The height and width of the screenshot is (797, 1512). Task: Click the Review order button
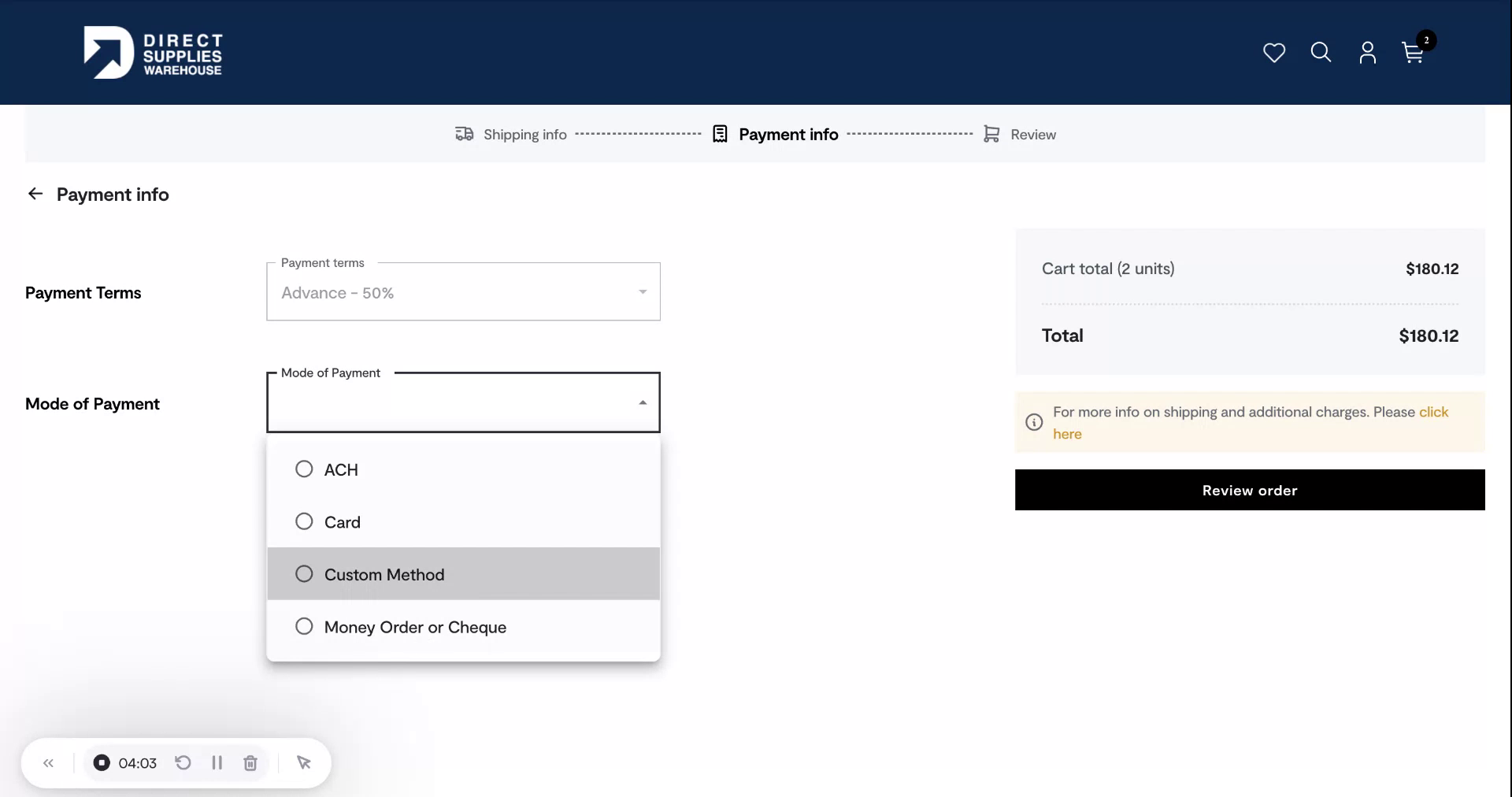tap(1249, 490)
